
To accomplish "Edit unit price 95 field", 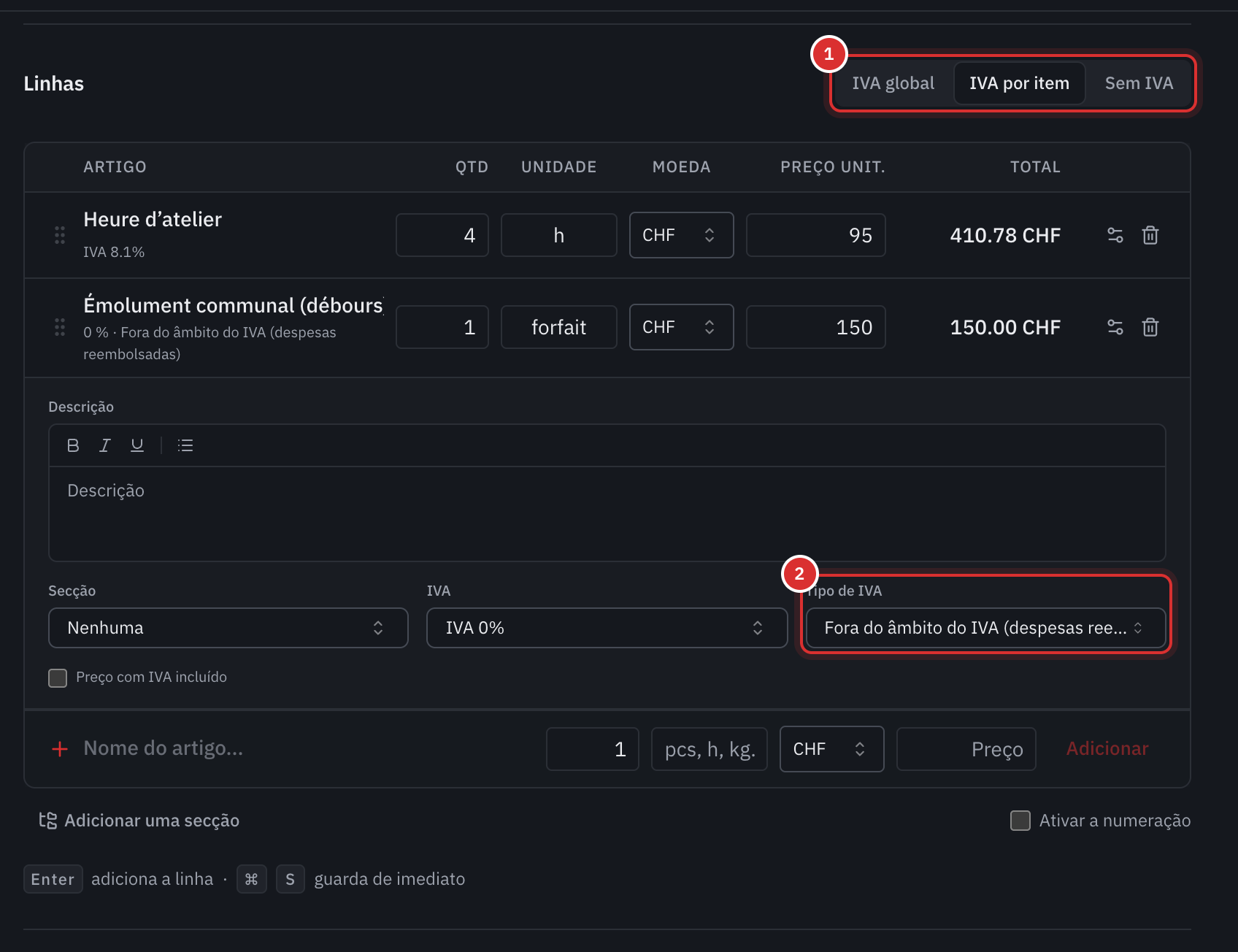I will [816, 235].
